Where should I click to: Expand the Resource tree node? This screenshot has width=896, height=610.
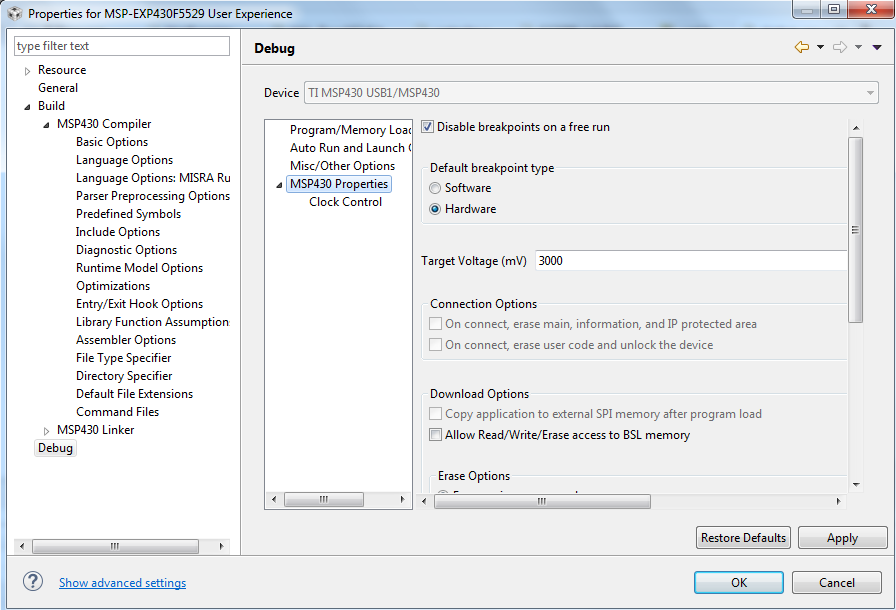click(28, 70)
